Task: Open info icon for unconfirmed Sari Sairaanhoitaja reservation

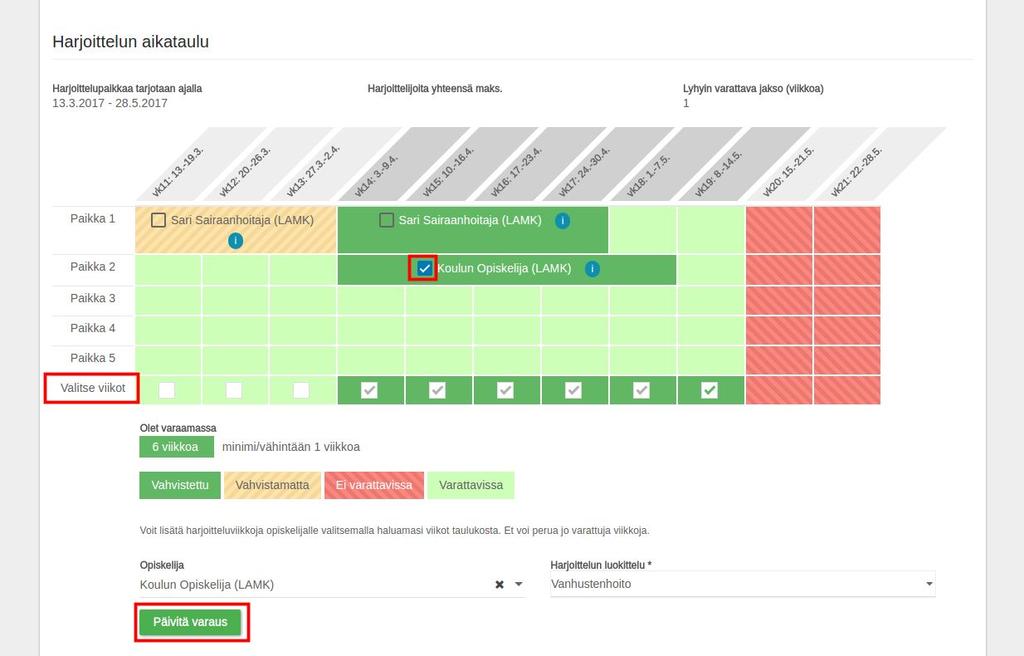Action: pos(236,241)
